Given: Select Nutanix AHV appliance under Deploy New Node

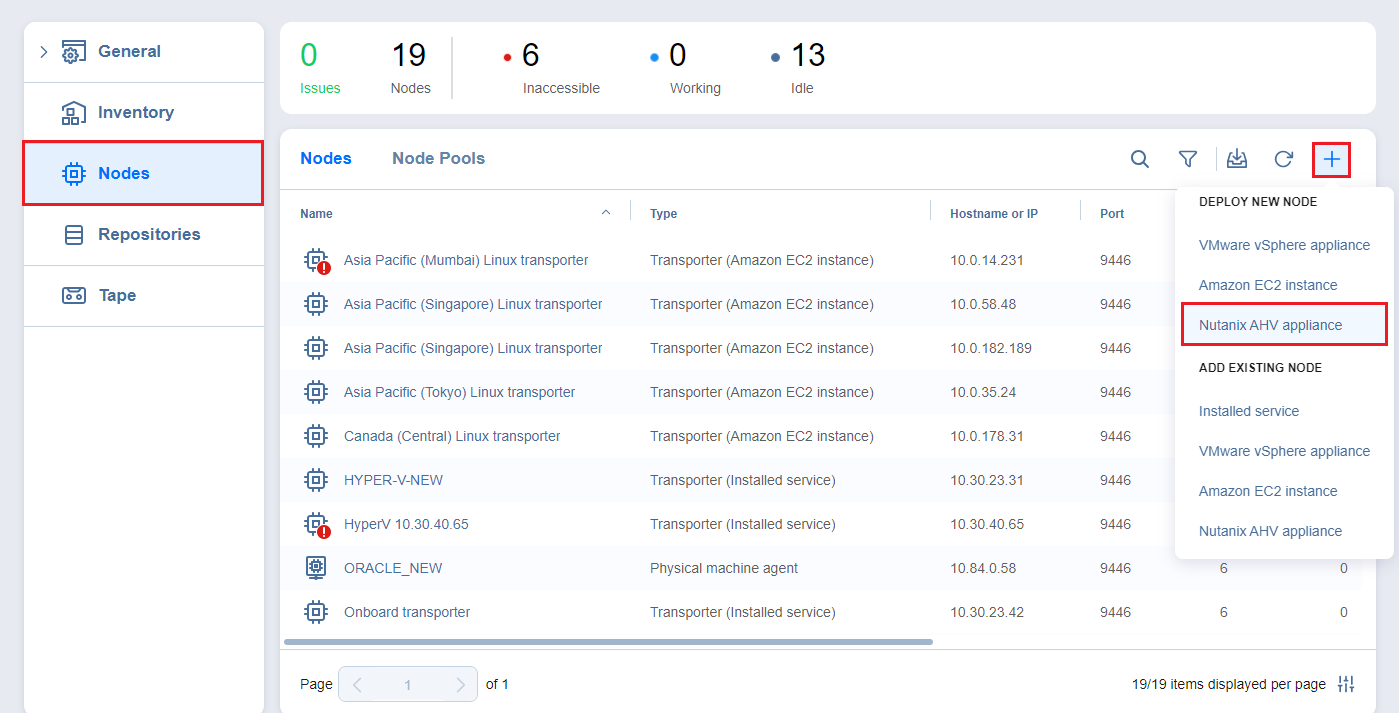Looking at the screenshot, I should pyautogui.click(x=1270, y=325).
